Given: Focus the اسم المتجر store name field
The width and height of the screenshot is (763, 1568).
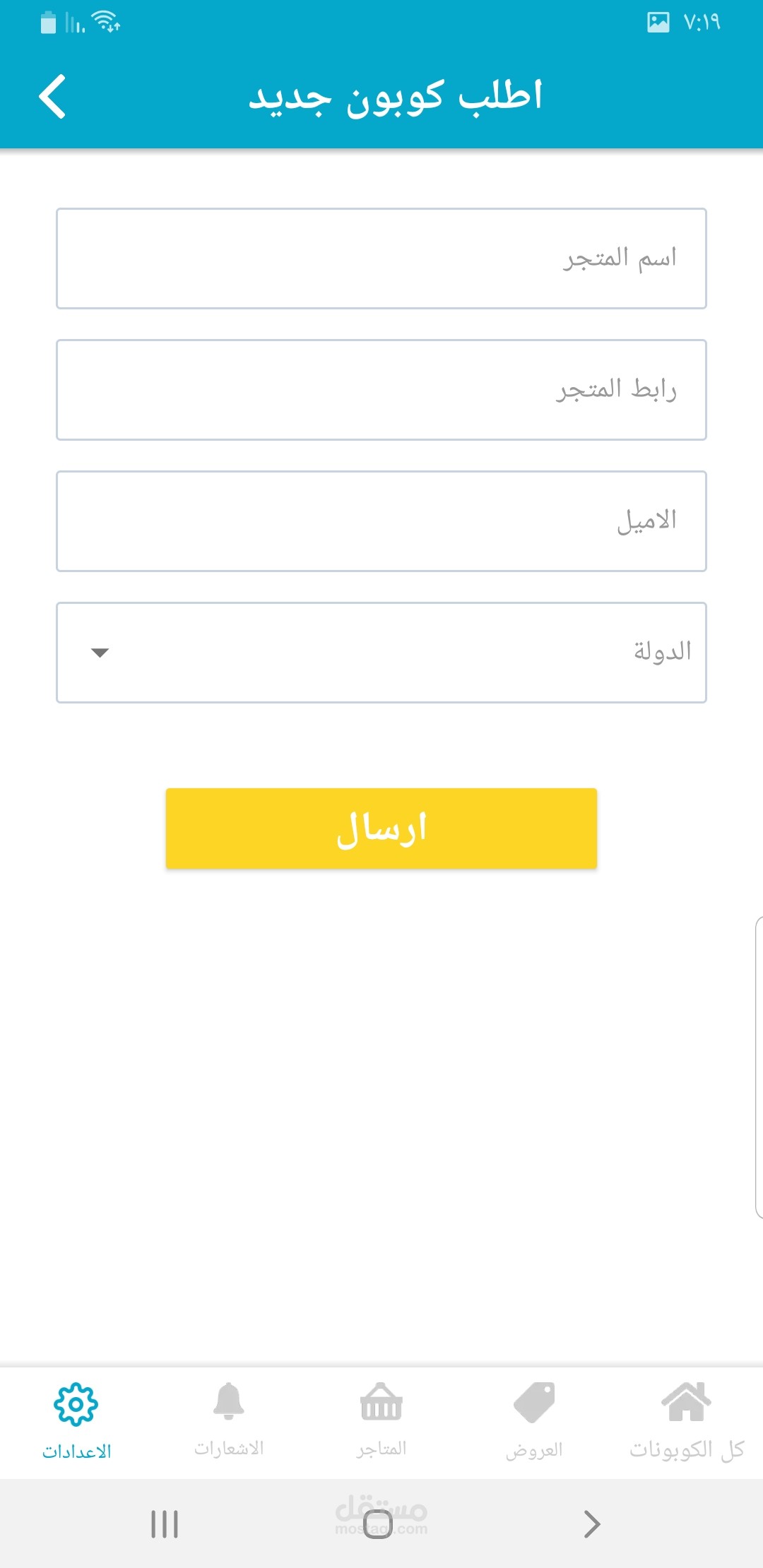Looking at the screenshot, I should pos(381,259).
